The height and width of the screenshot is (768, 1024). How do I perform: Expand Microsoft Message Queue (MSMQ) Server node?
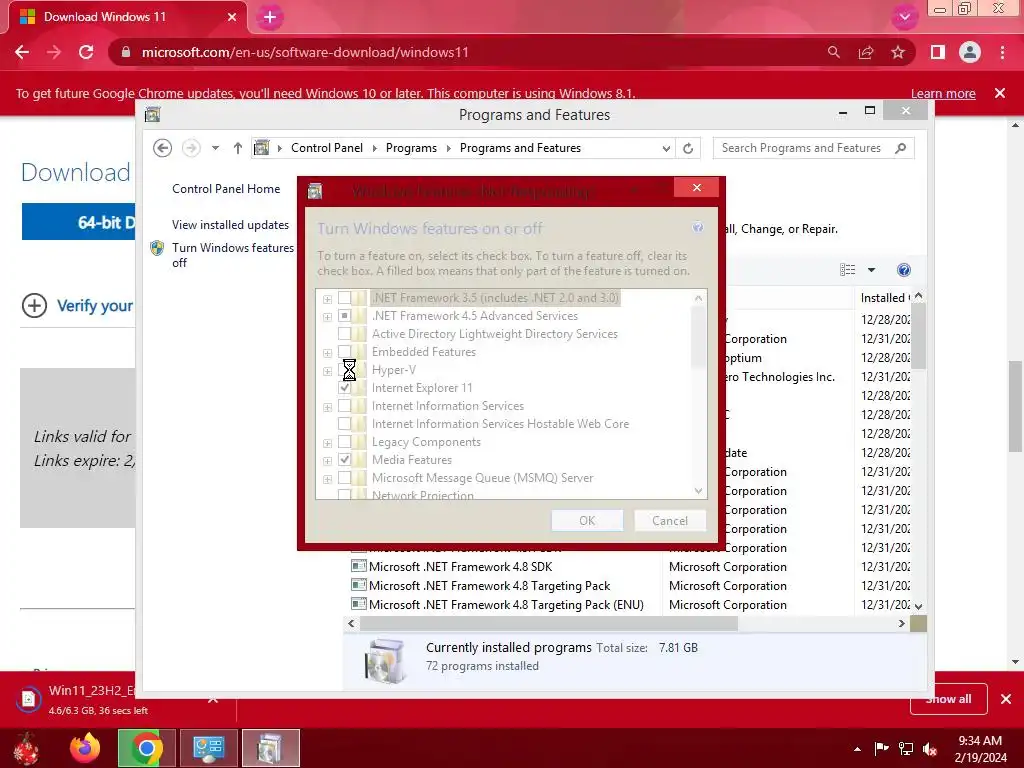pos(327,479)
